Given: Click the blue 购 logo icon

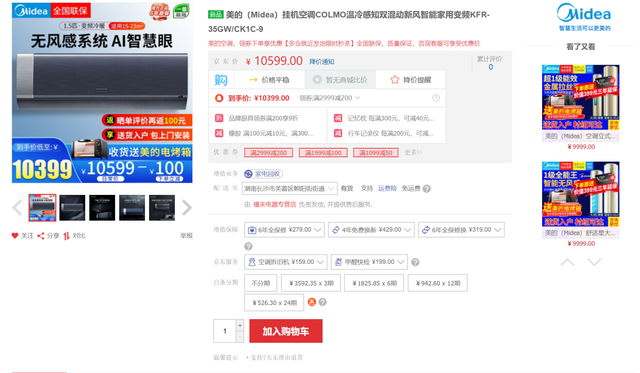Looking at the screenshot, I should click(221, 80).
